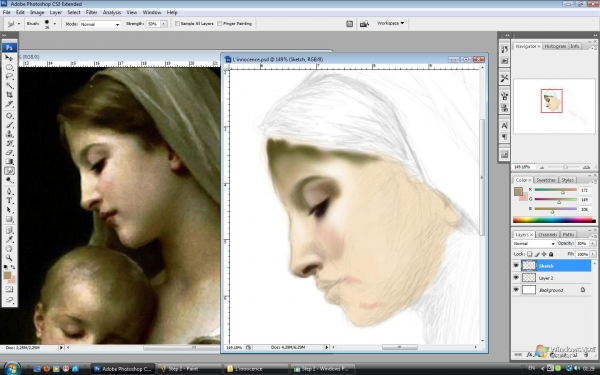Open the Paragraph panel dock icon

pos(504,137)
